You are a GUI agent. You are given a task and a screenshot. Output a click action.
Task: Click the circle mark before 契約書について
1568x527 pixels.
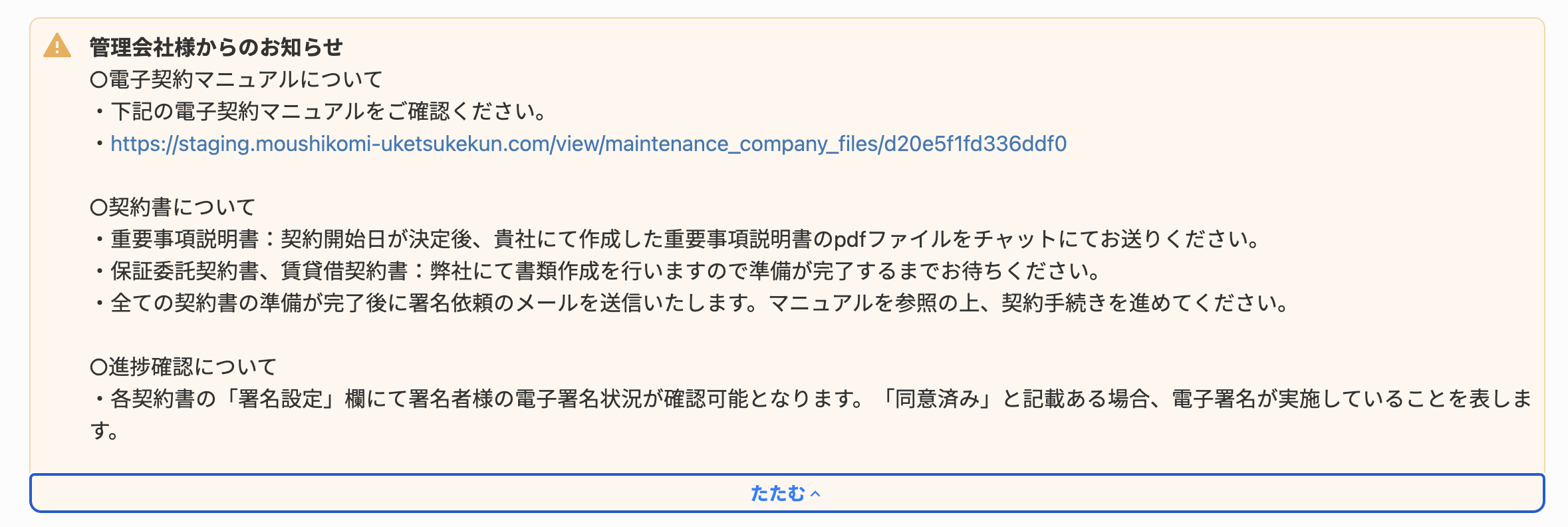[99, 208]
